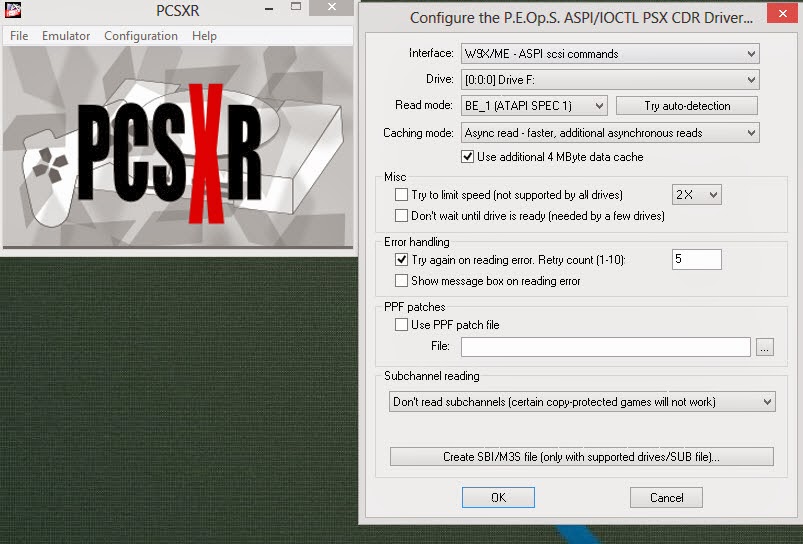Click the Misc group label
Viewport: 803px width, 544px height.
pyautogui.click(x=395, y=177)
